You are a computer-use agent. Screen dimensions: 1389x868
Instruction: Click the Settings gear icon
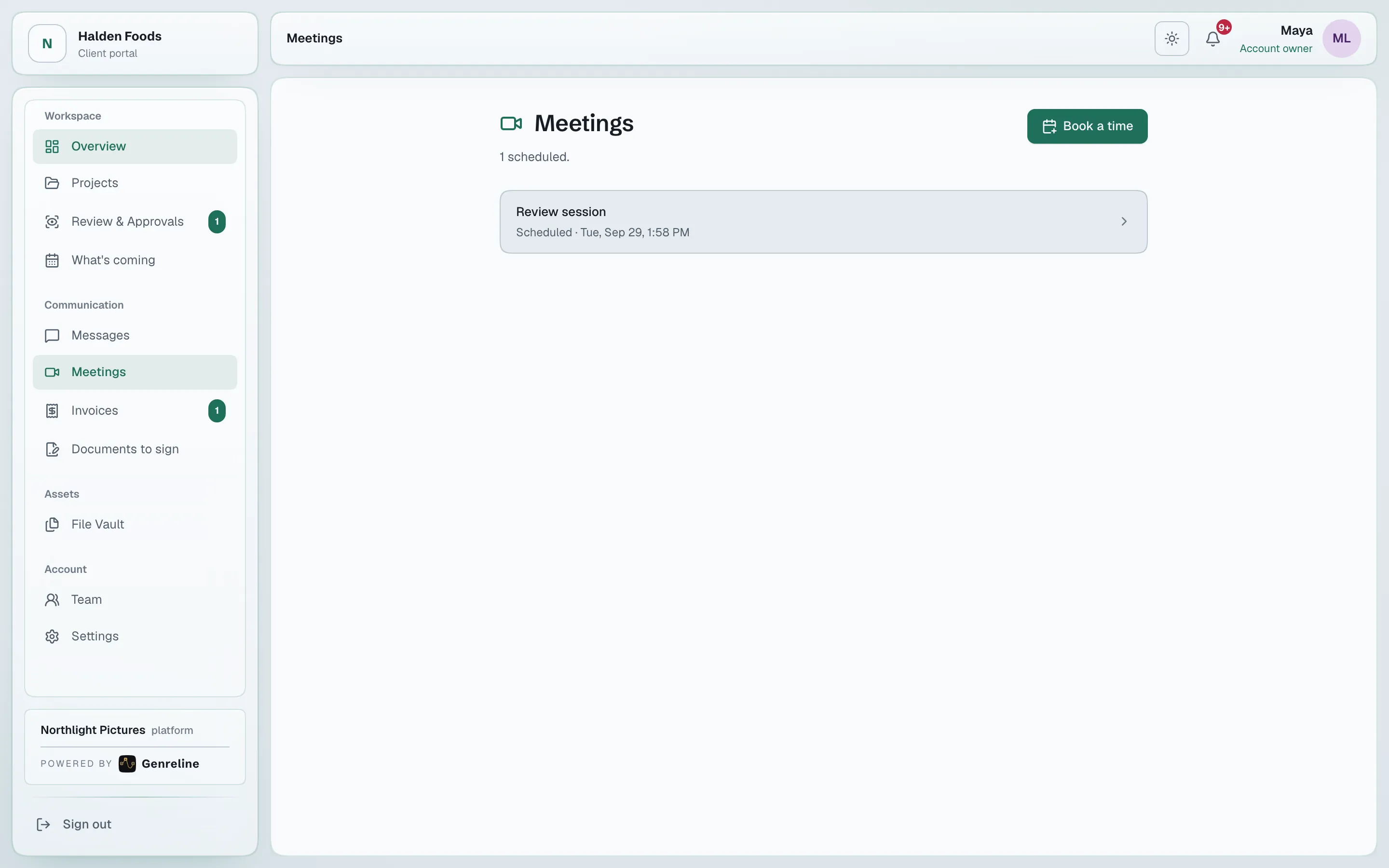52,636
